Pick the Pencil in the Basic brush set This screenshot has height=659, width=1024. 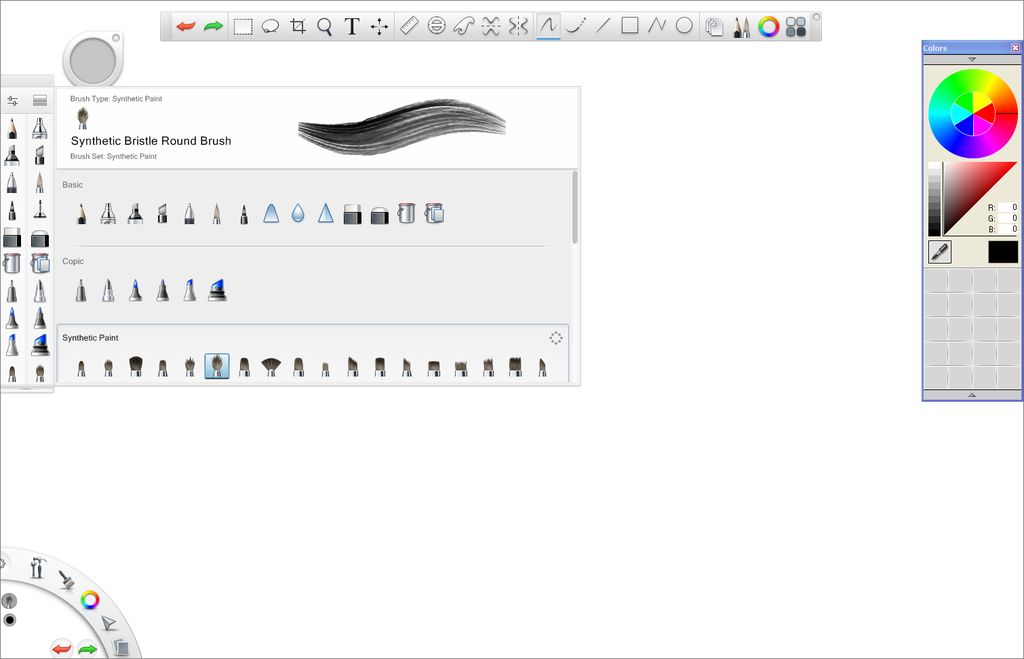pos(81,214)
